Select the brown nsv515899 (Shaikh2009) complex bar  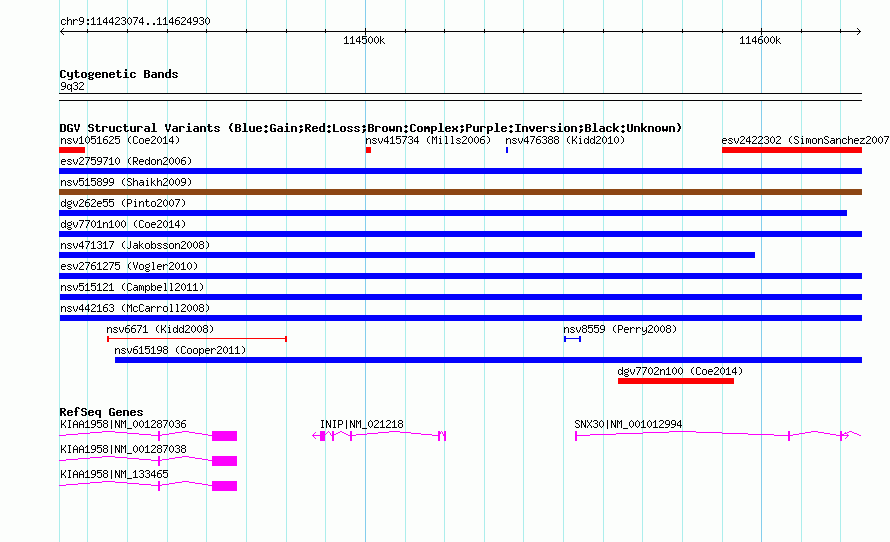click(x=460, y=192)
